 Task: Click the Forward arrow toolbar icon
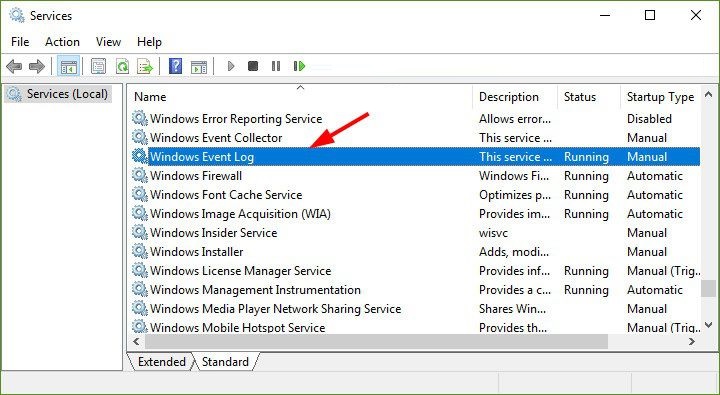37,67
